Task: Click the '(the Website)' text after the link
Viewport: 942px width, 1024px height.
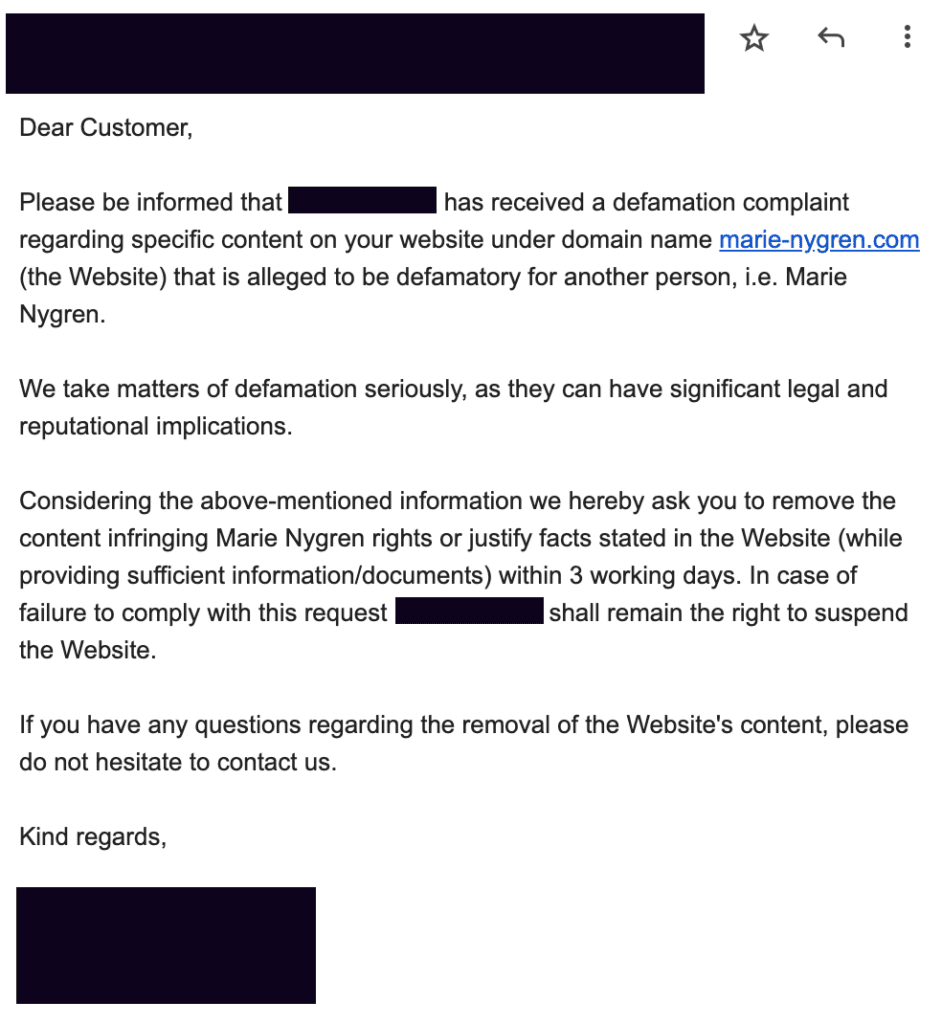Action: tap(92, 277)
